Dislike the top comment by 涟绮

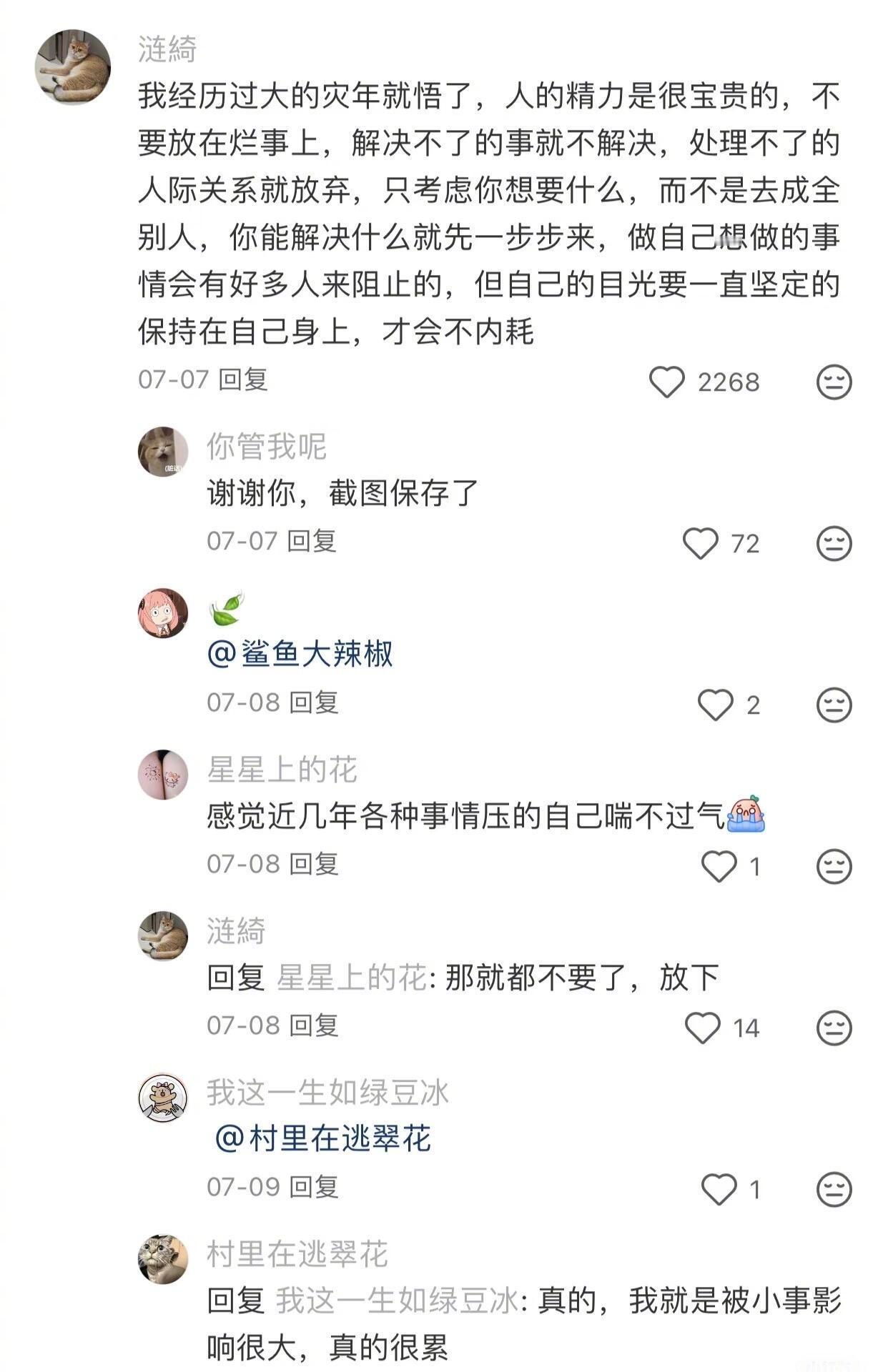point(834,382)
